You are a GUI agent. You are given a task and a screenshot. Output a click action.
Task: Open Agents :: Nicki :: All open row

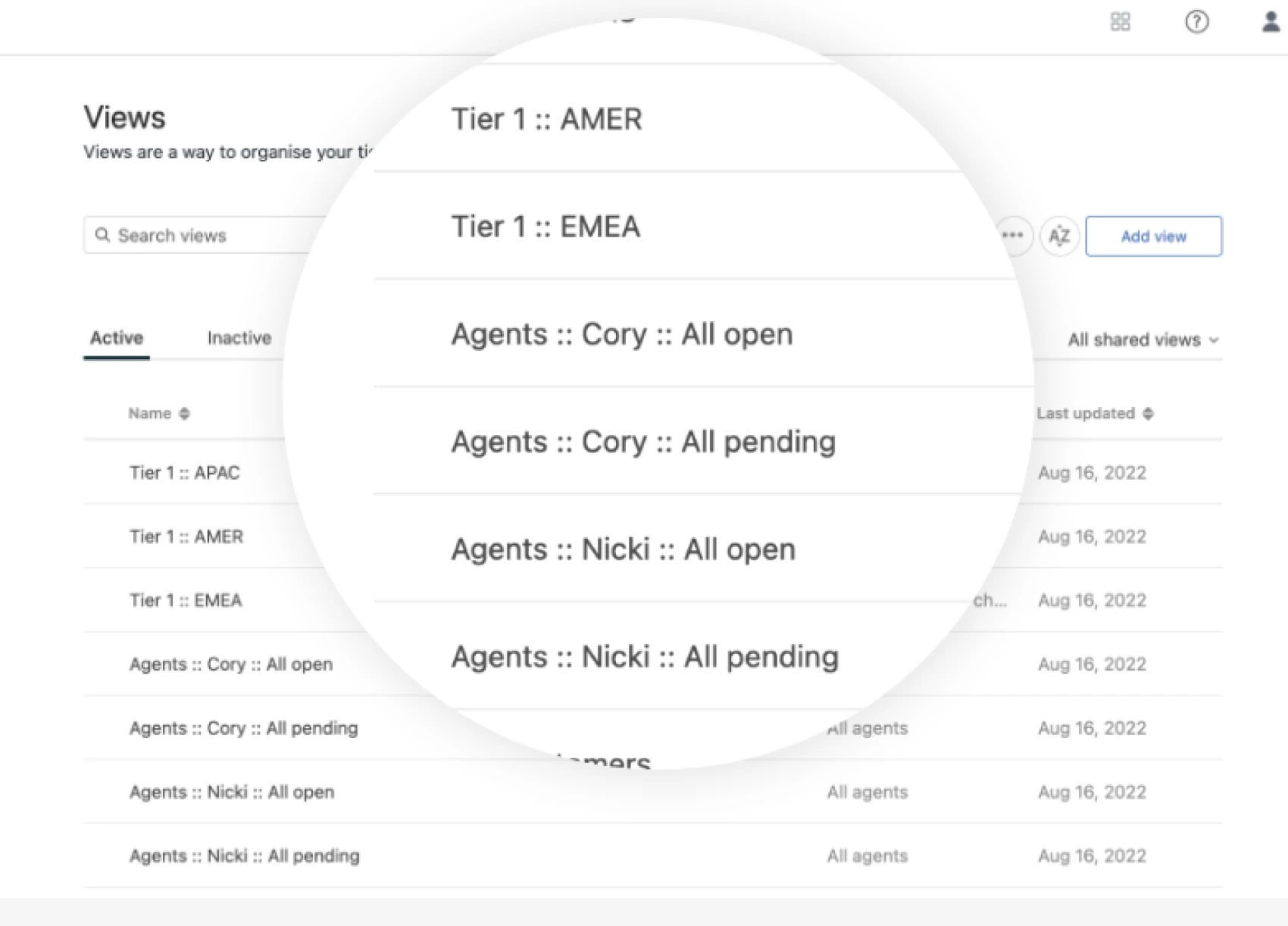pyautogui.click(x=231, y=792)
